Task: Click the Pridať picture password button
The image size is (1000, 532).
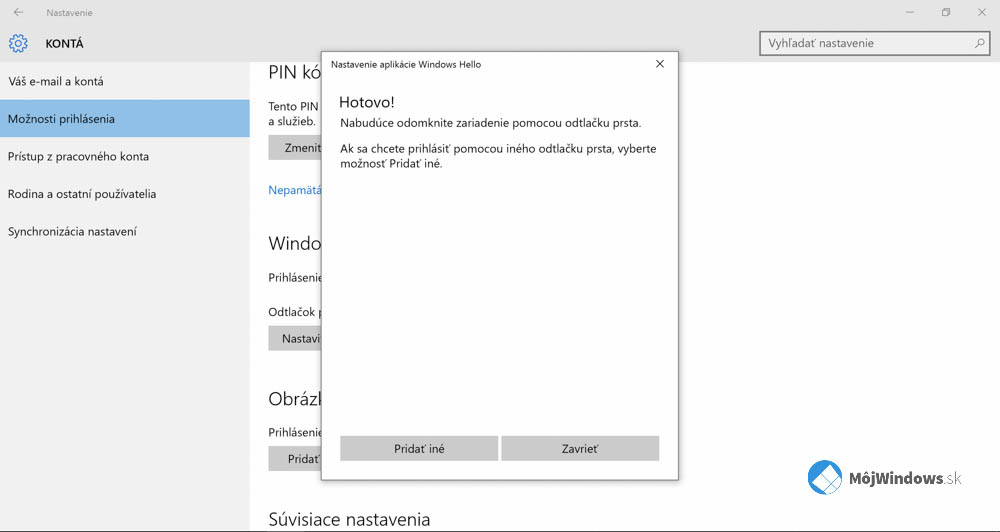Action: click(295, 459)
